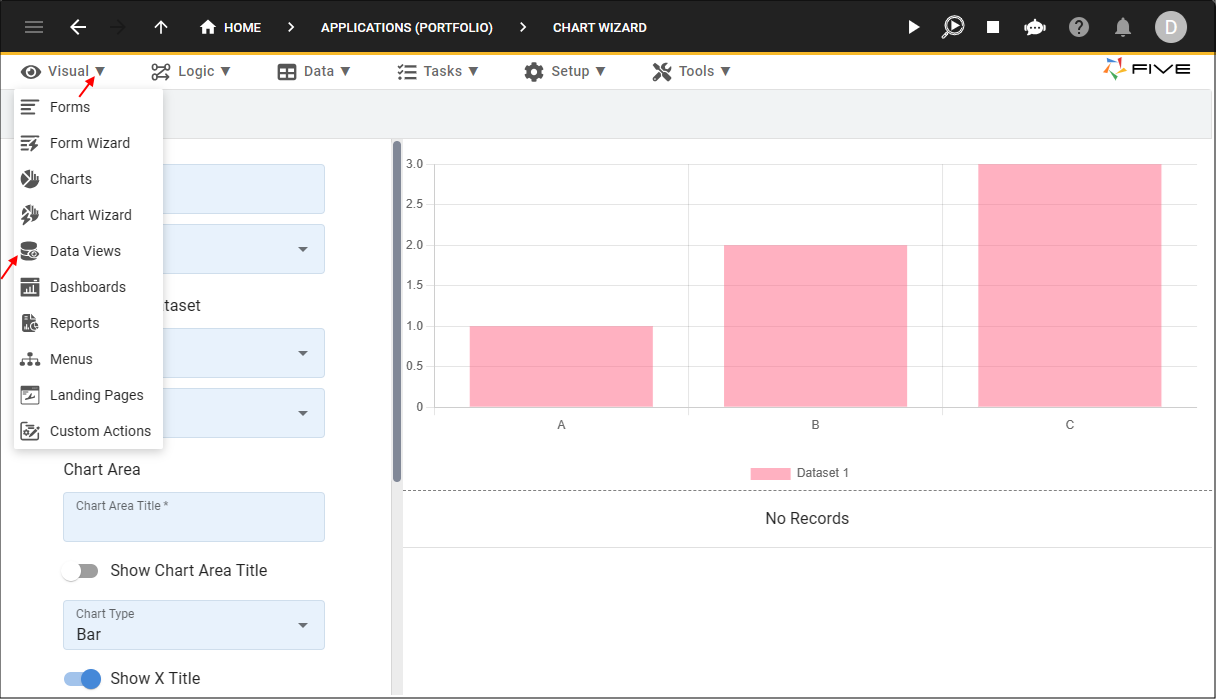Viewport: 1216px width, 699px height.
Task: Run the application with the play icon
Action: 914,27
